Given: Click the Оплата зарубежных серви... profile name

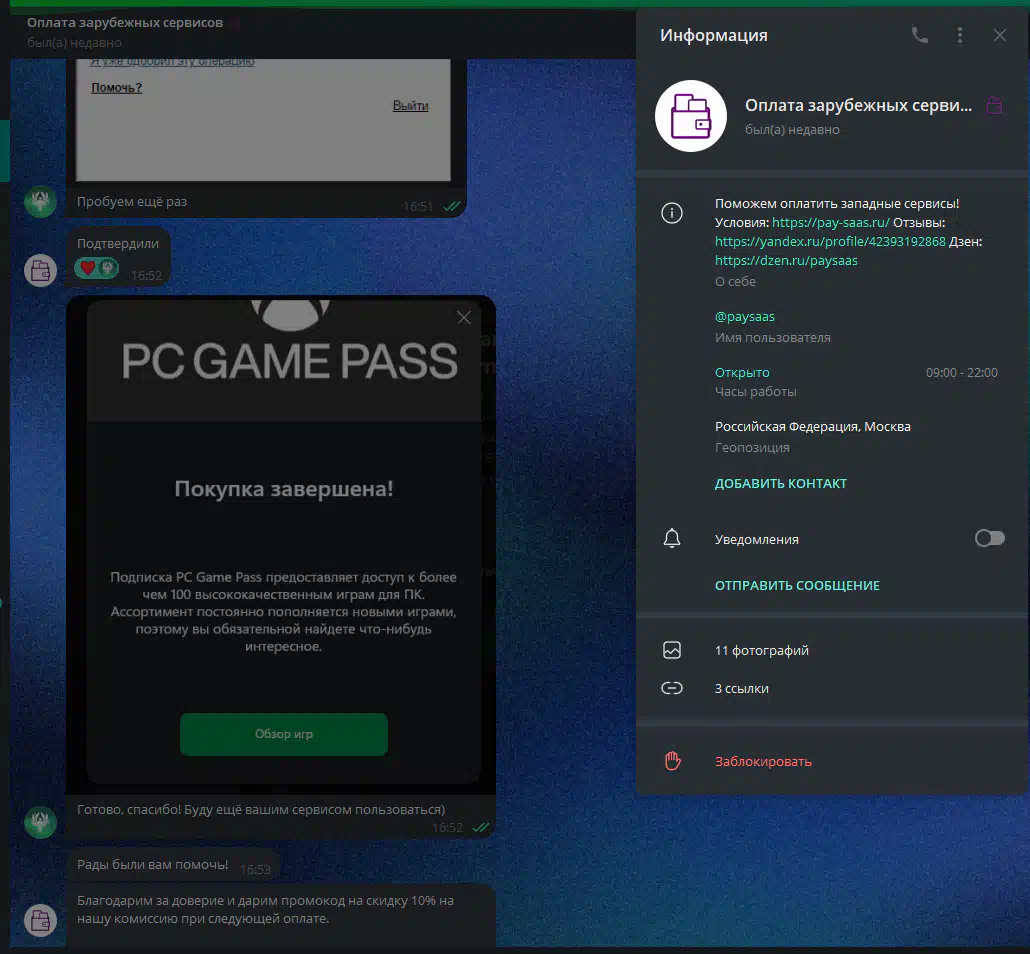Looking at the screenshot, I should point(858,106).
